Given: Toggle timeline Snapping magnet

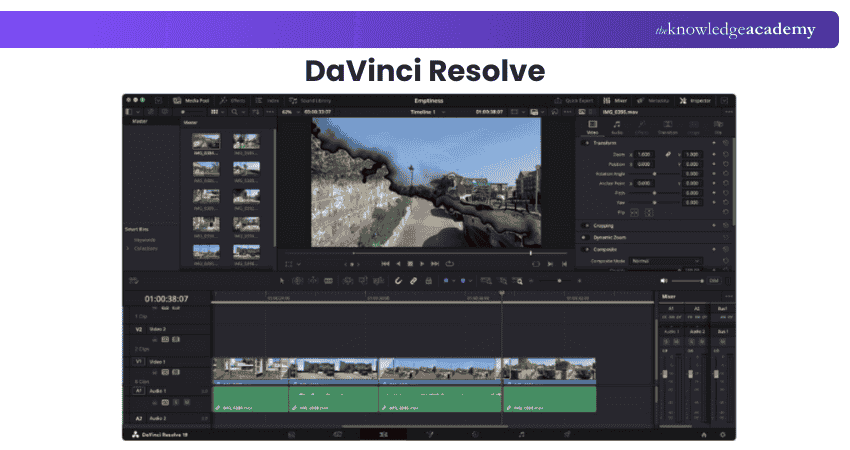Looking at the screenshot, I should (x=398, y=281).
